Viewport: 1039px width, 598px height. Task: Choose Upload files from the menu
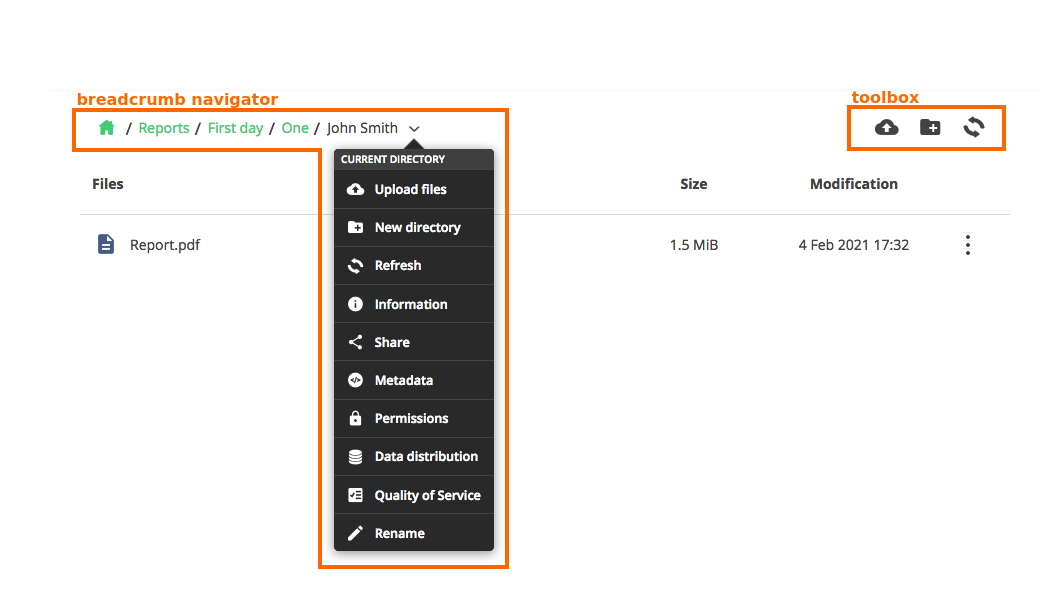point(414,190)
